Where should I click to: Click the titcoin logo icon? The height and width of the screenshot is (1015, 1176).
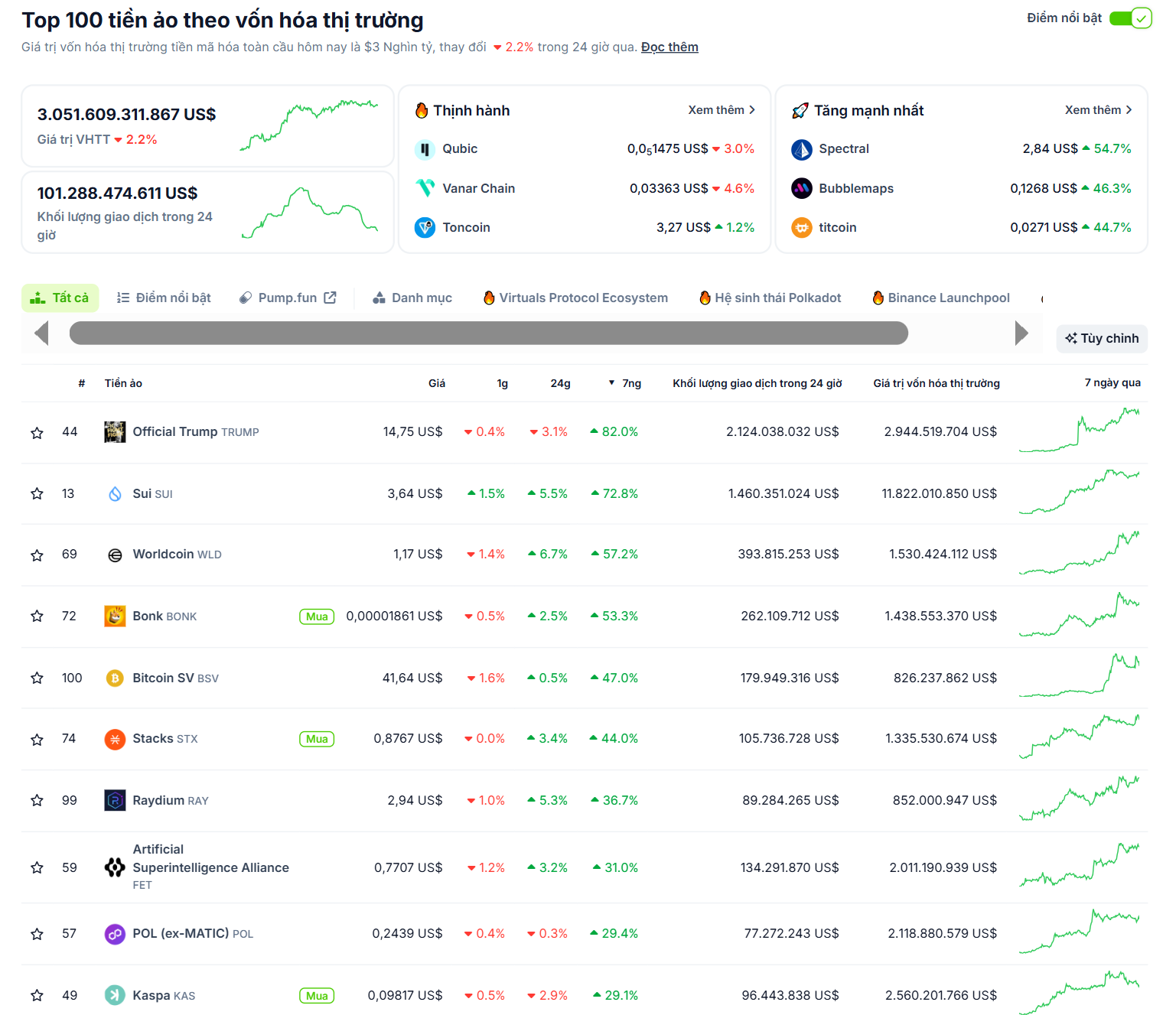pos(801,227)
